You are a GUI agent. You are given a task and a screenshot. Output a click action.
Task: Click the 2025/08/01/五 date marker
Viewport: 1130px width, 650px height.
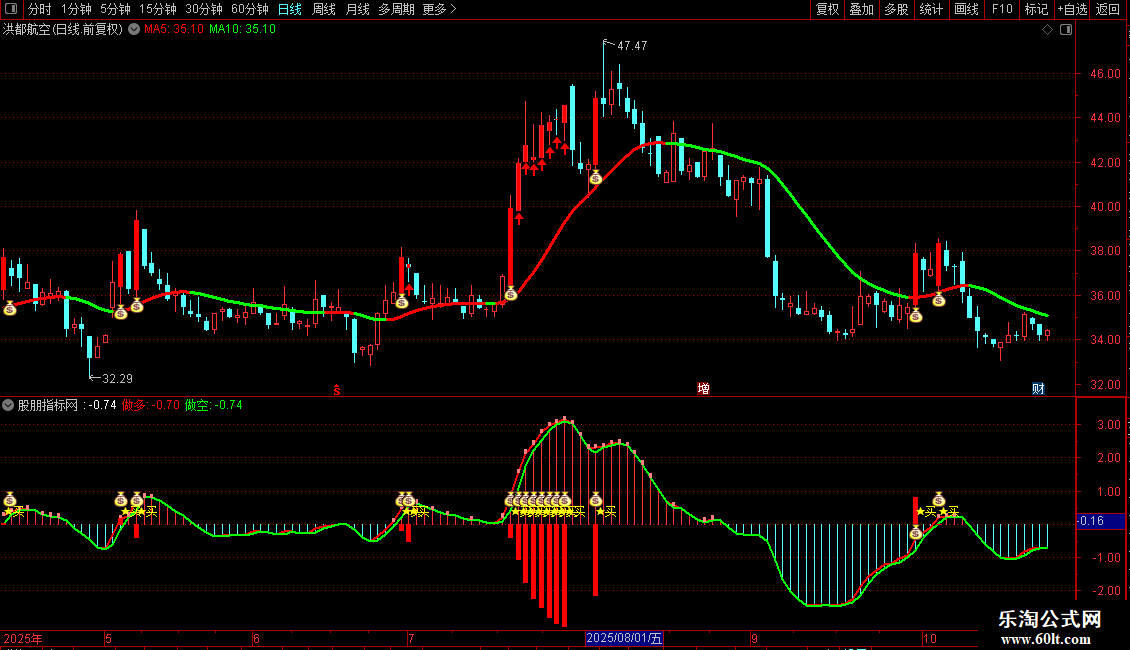click(x=624, y=638)
